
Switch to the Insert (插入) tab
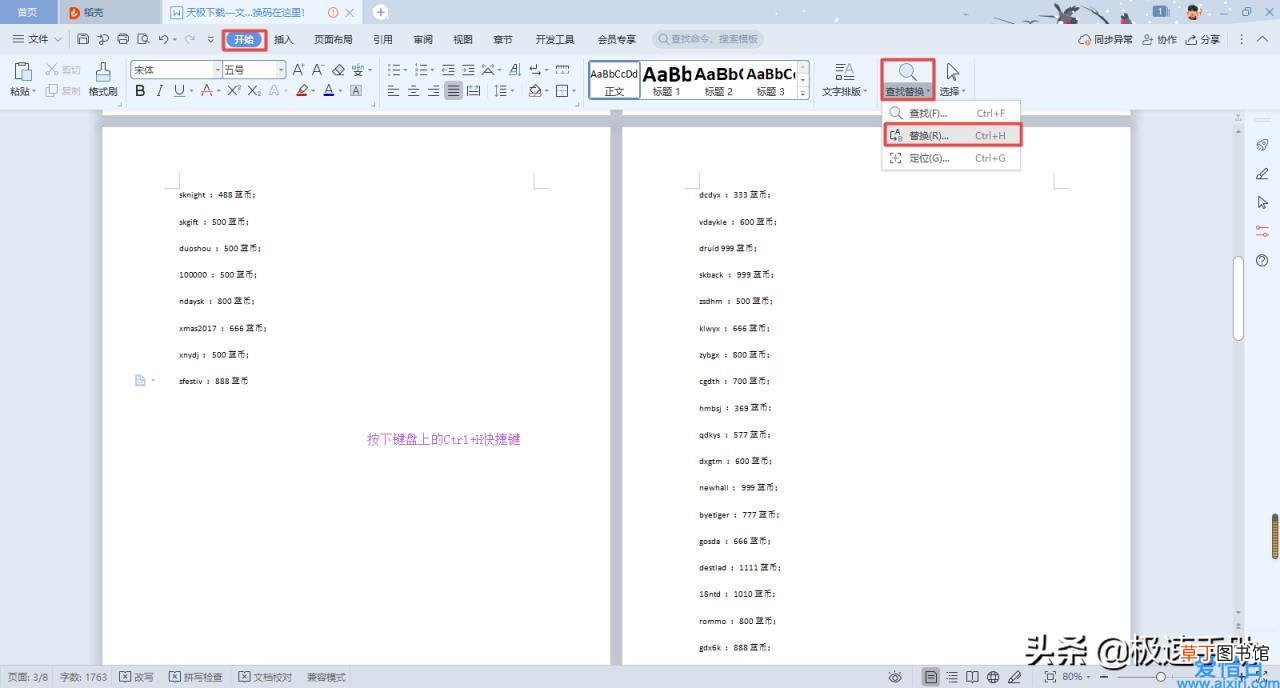pyautogui.click(x=284, y=40)
